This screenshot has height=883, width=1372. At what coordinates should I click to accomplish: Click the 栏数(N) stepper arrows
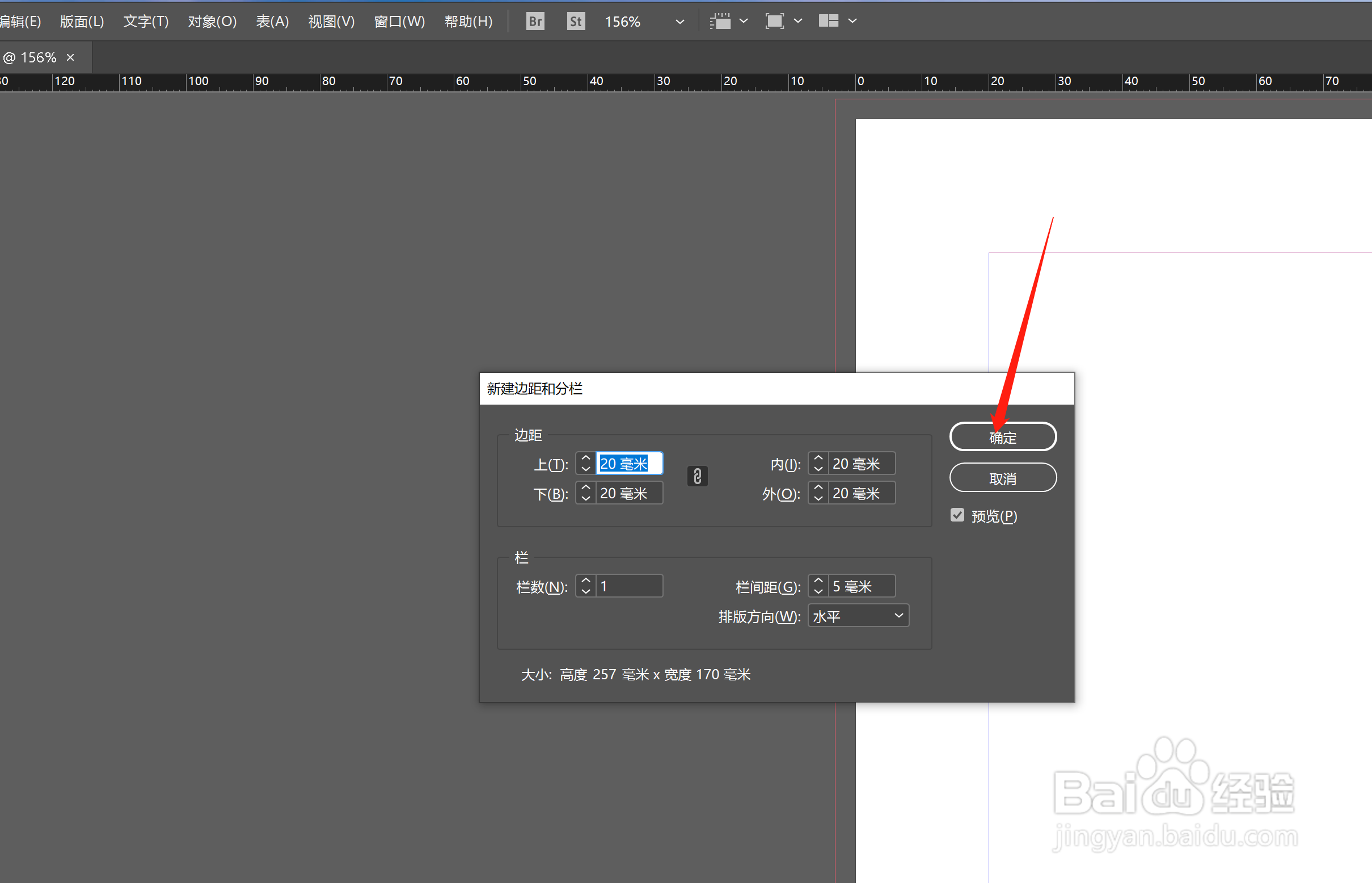[586, 586]
